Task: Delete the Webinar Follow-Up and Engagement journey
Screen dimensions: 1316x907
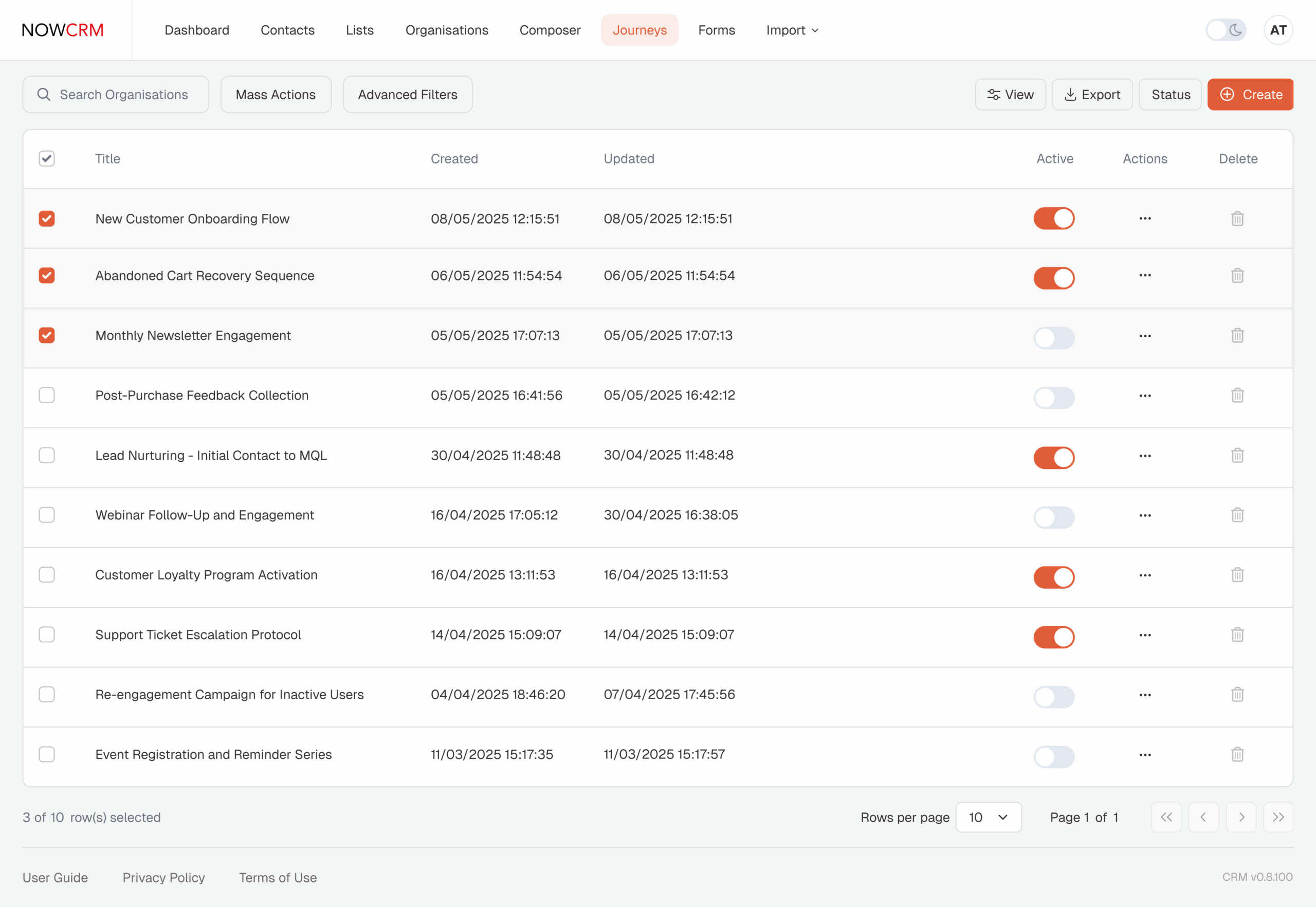Action: [x=1237, y=515]
